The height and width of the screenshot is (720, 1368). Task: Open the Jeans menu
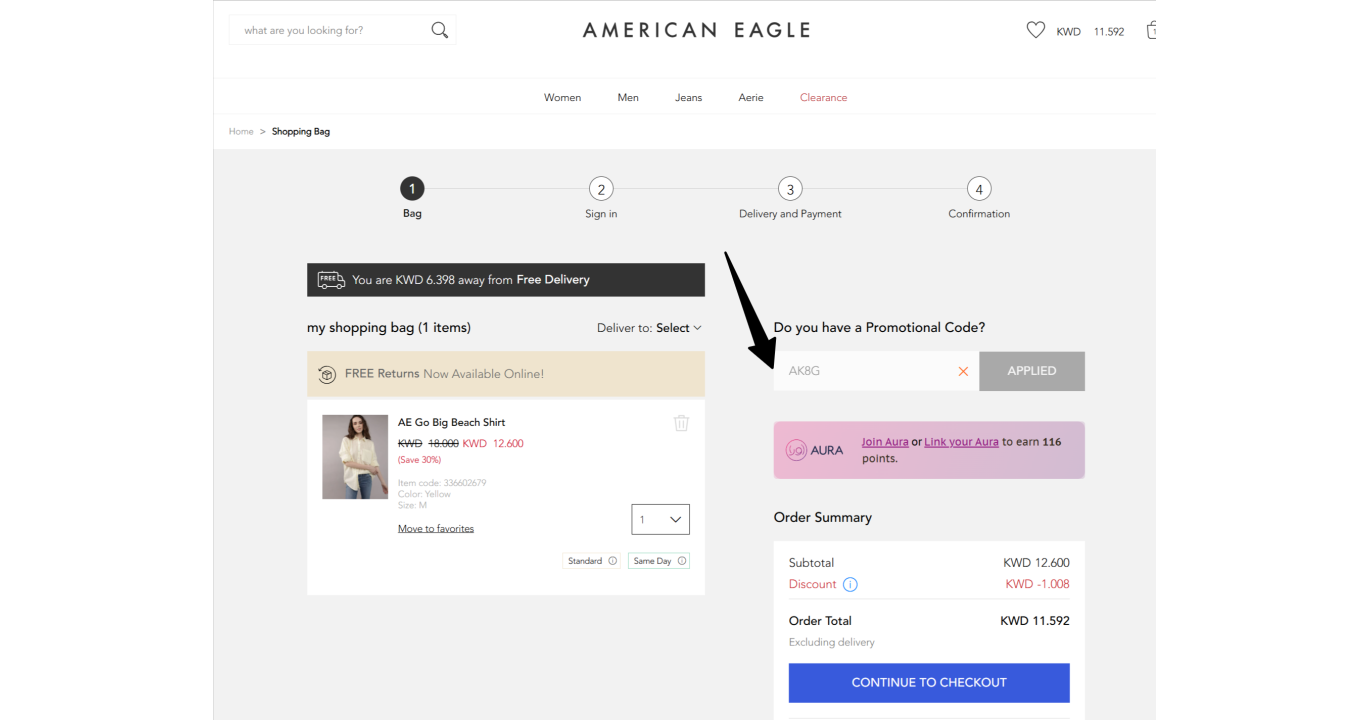point(689,97)
